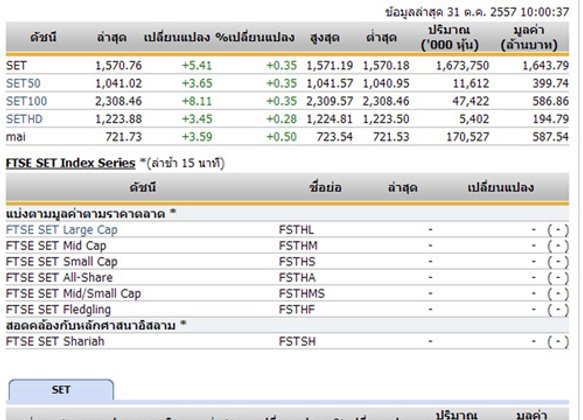Image resolution: width=583 pixels, height=420 pixels.
Task: Click the FTSE SET All-Share row
Action: pos(287,278)
